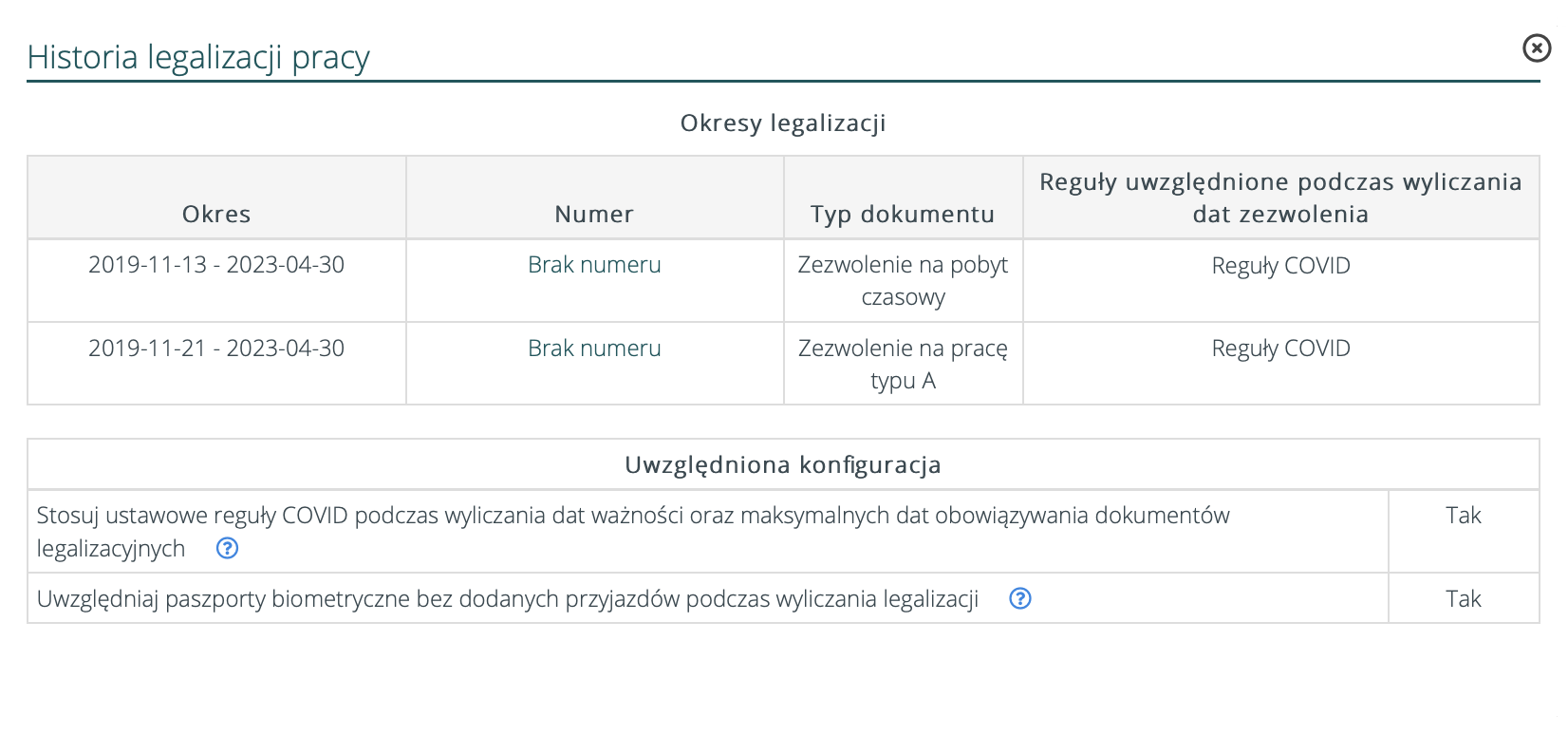Click the Typ dokumentu column header
The height and width of the screenshot is (735, 1568).
pyautogui.click(x=903, y=214)
